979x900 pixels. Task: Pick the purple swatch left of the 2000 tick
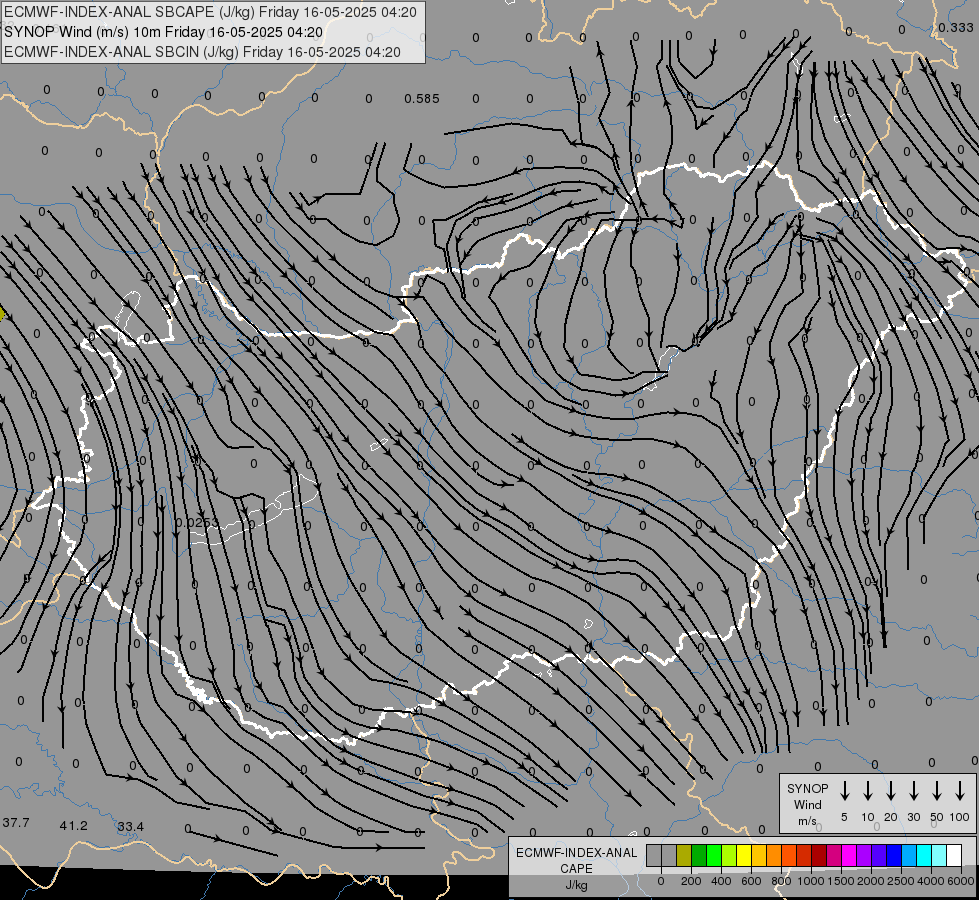864,855
